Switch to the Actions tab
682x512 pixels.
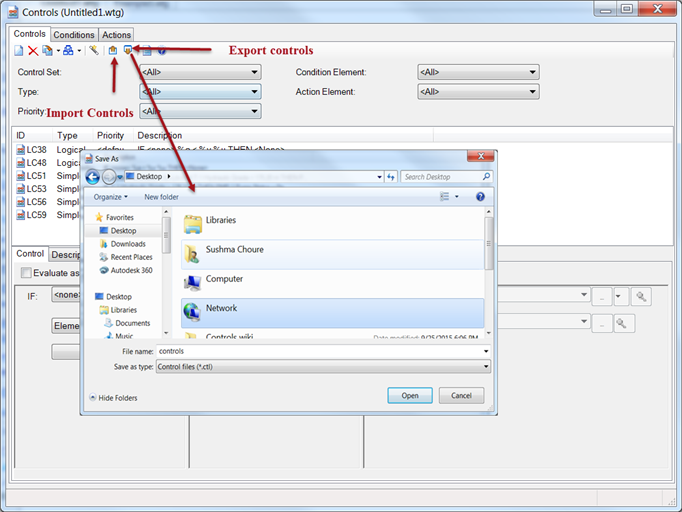(x=116, y=35)
